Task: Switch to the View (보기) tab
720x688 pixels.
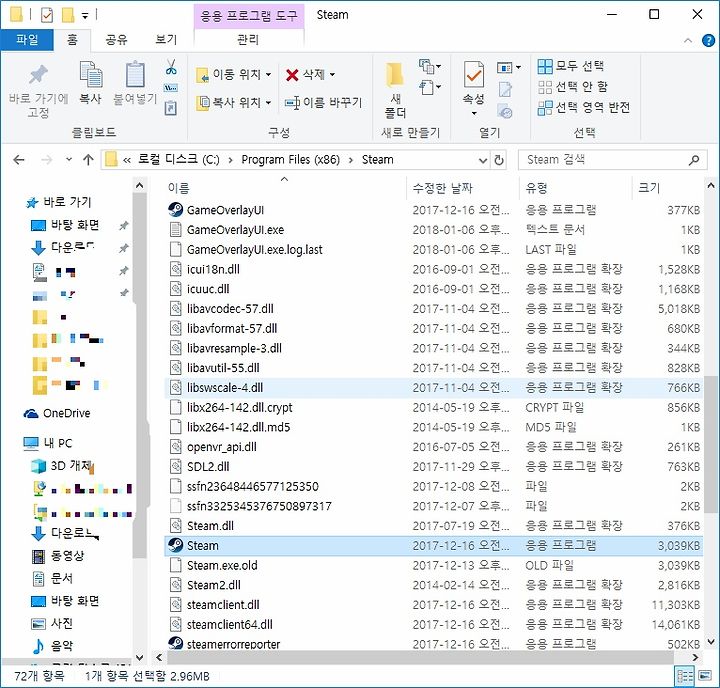Action: coord(166,39)
